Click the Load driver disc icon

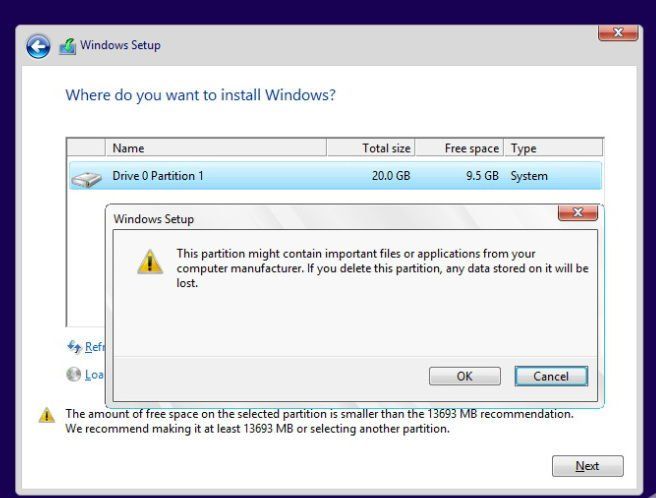coord(74,374)
